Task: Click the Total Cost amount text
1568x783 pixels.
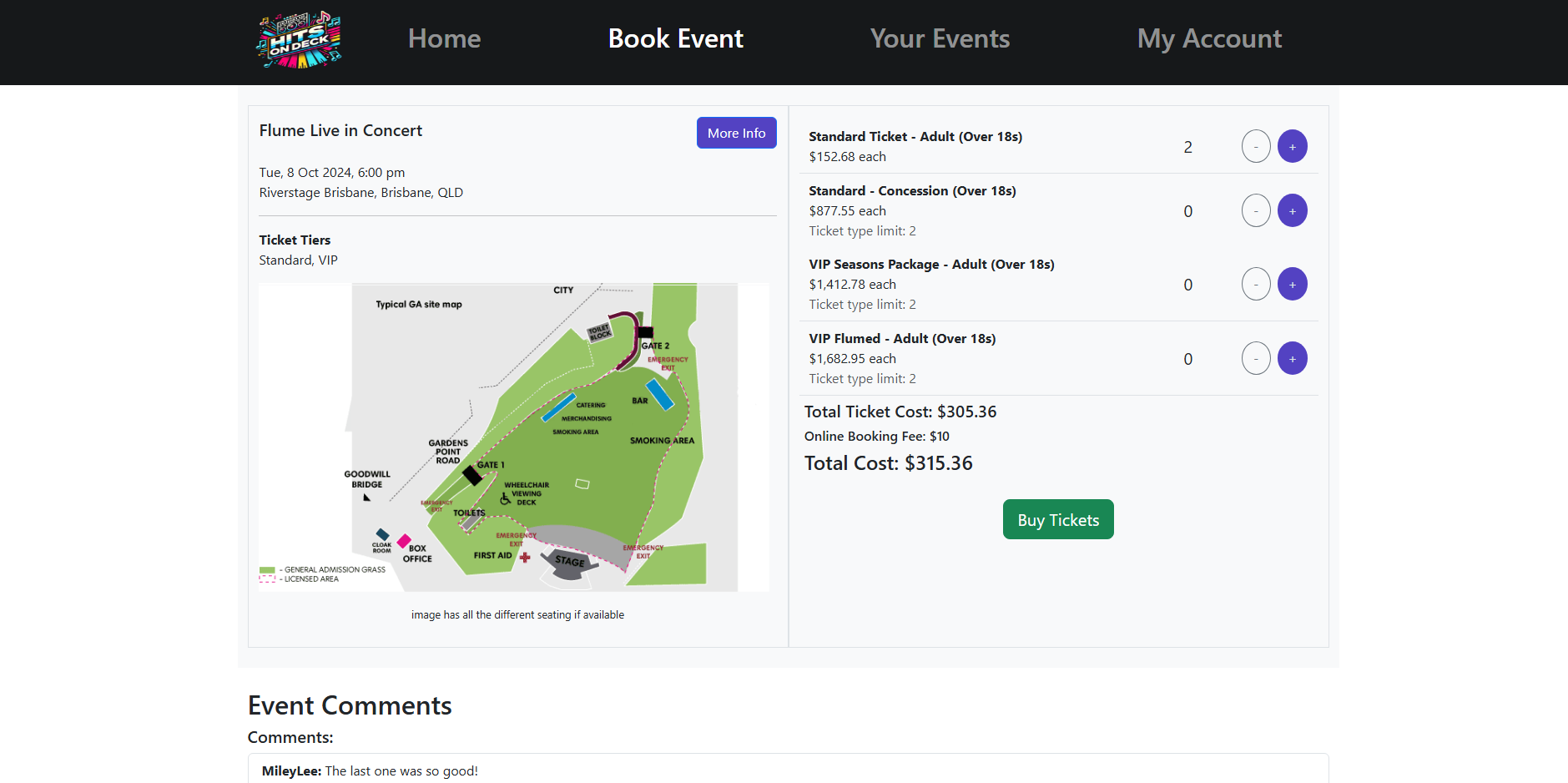Action: point(888,464)
